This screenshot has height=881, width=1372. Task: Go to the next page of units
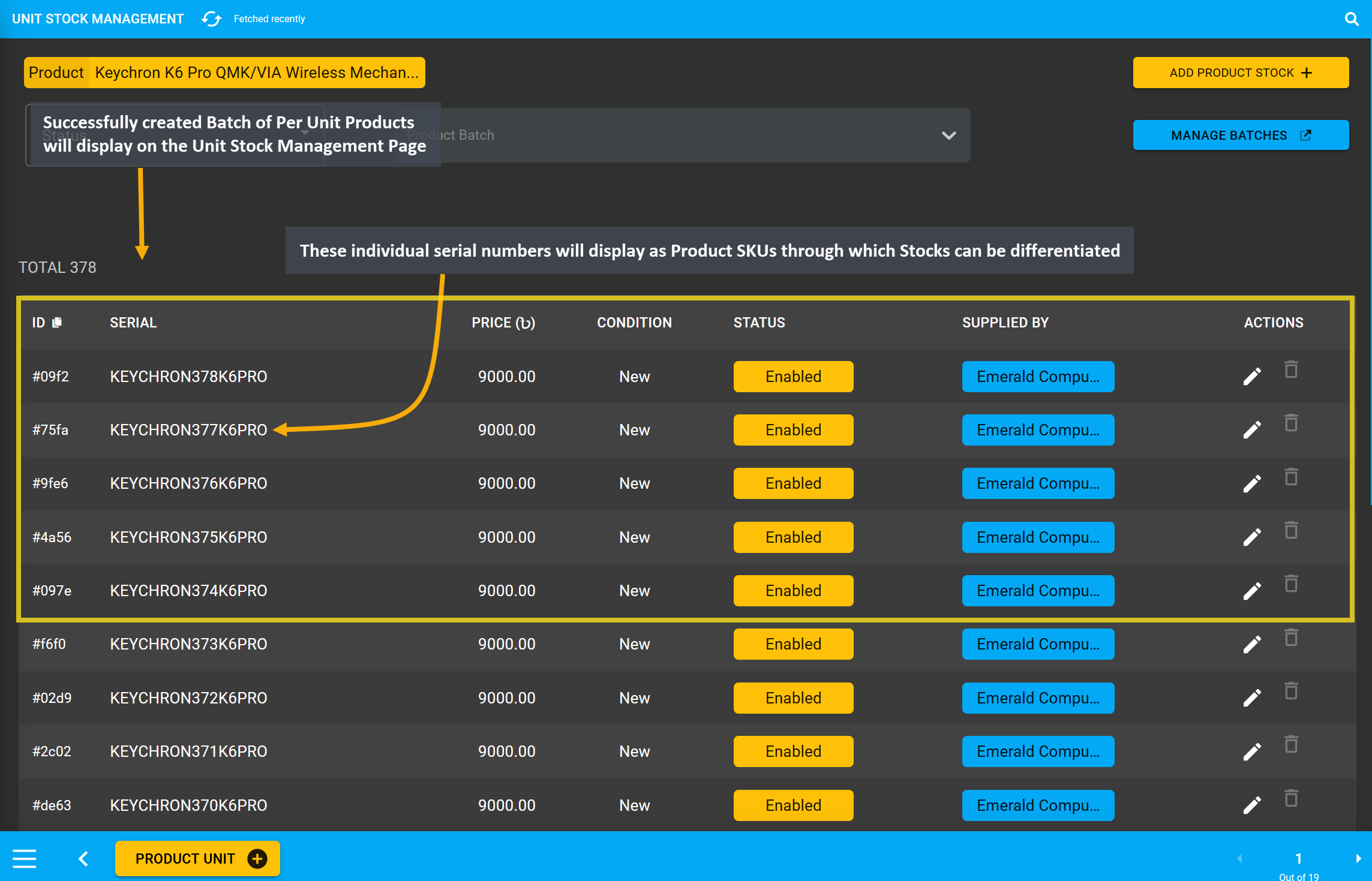point(1358,859)
